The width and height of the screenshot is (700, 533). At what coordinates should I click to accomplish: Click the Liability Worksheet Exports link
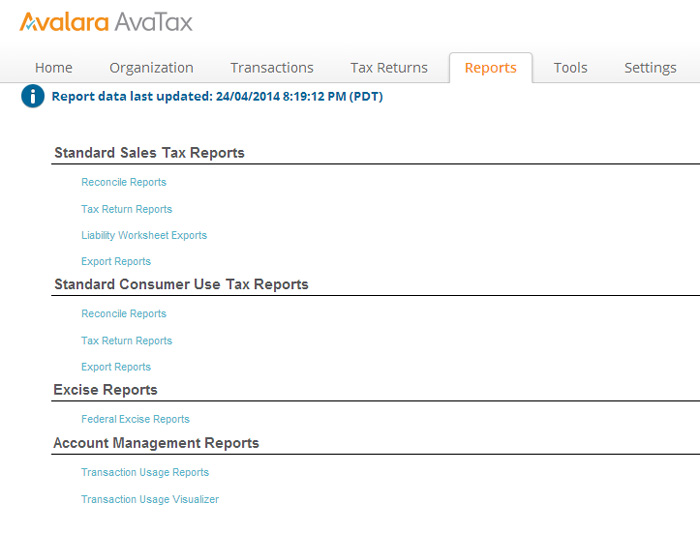[x=144, y=236]
